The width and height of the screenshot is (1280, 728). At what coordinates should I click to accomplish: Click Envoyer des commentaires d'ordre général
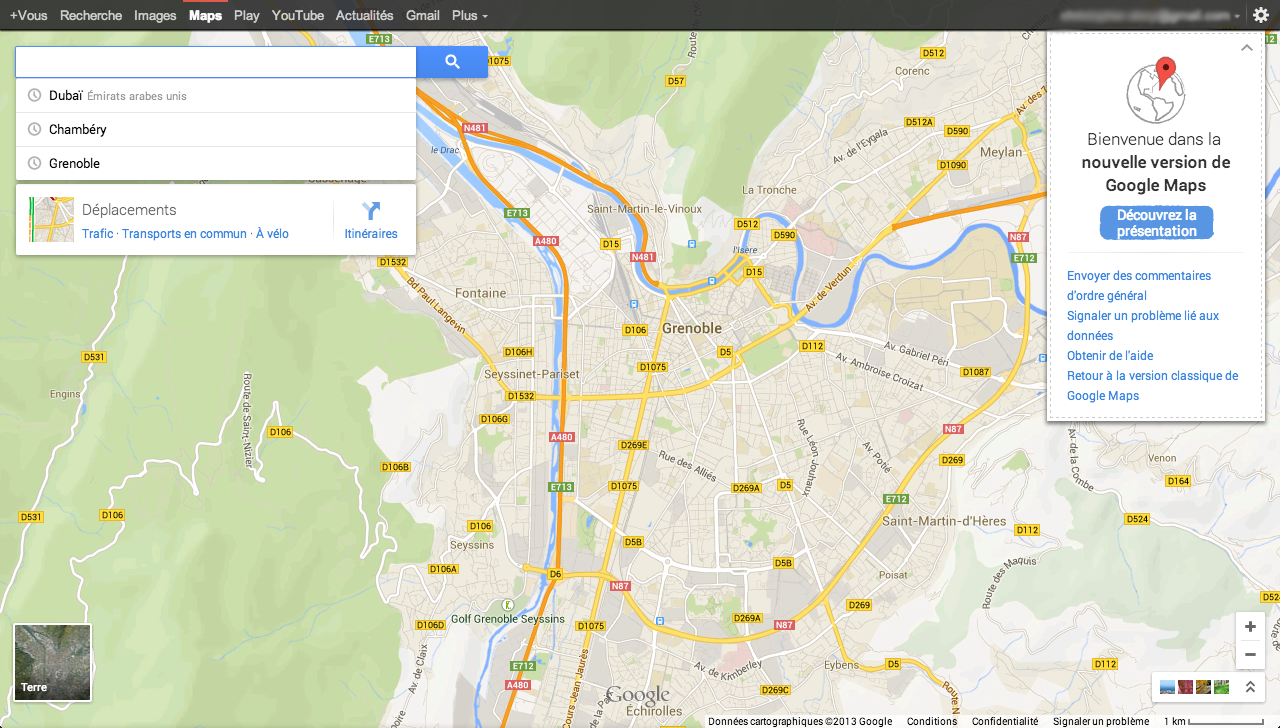(x=1139, y=286)
